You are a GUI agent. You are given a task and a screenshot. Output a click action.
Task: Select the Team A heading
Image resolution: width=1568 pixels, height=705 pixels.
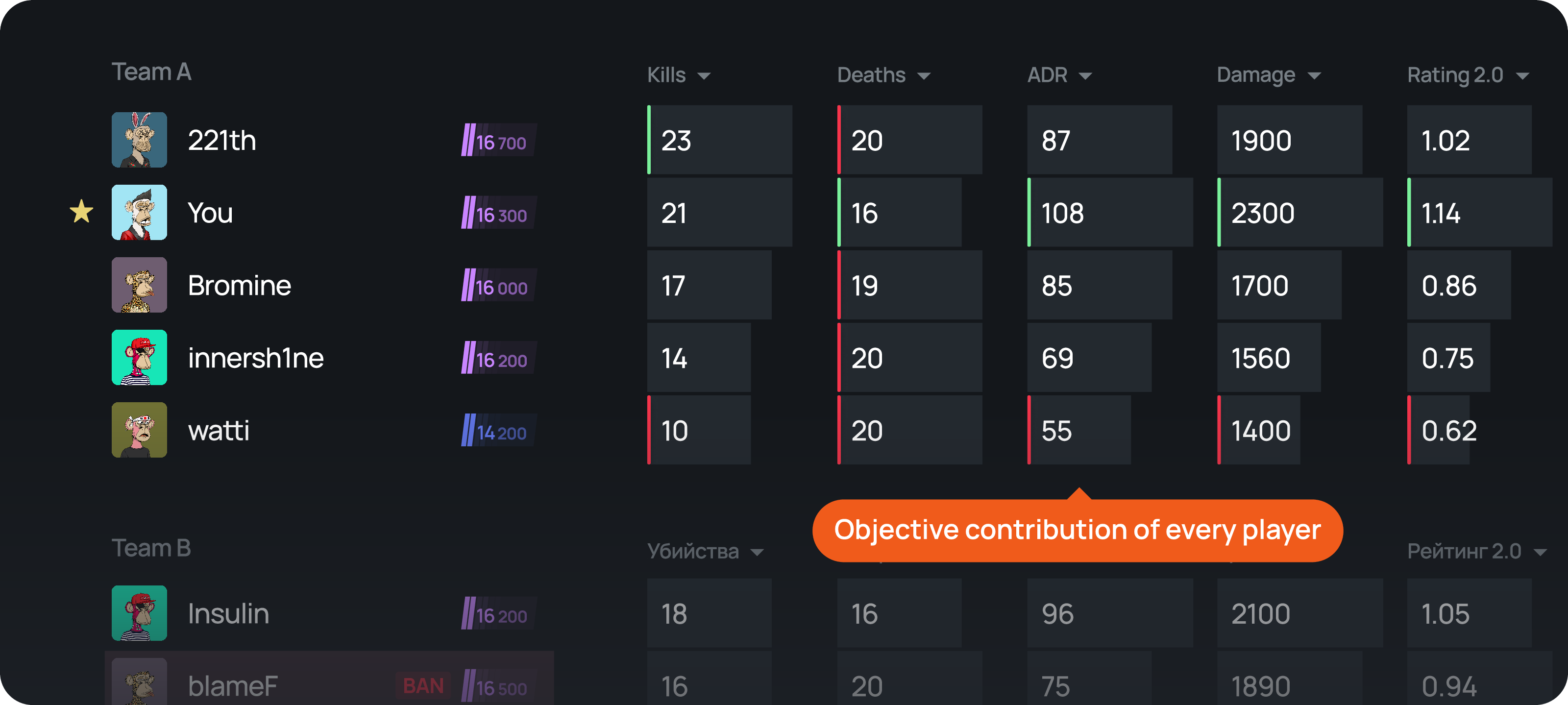click(151, 72)
